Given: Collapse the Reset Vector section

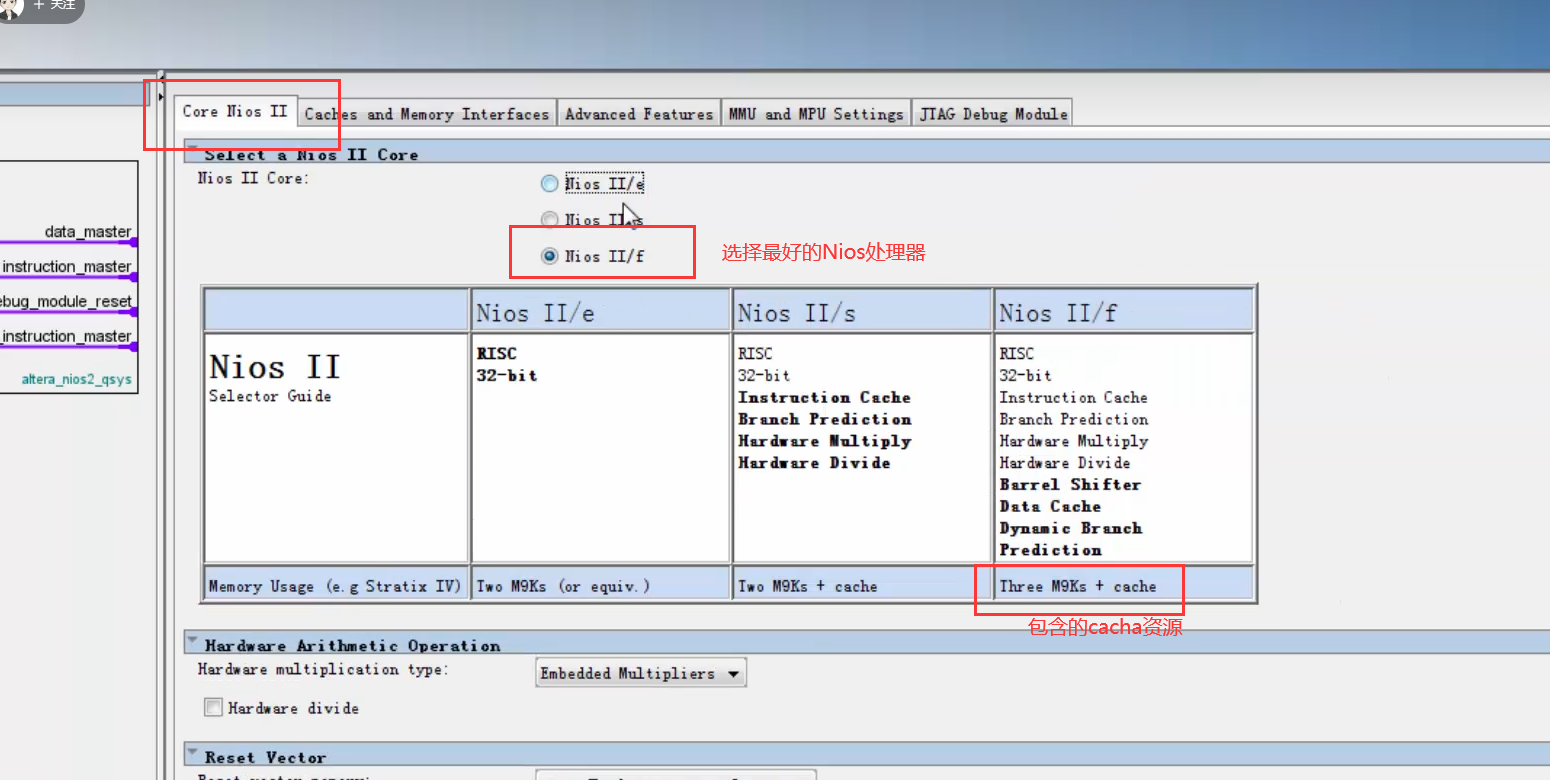Looking at the screenshot, I should pos(192,752).
